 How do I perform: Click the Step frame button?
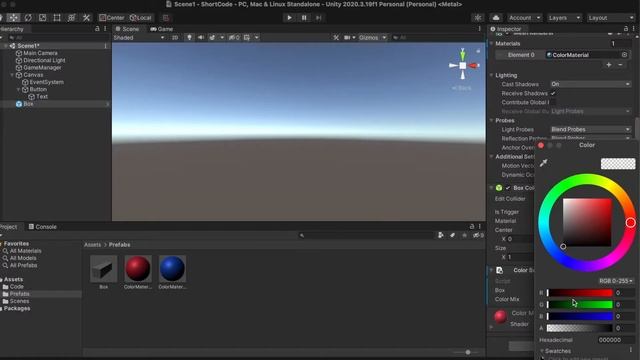[x=318, y=18]
